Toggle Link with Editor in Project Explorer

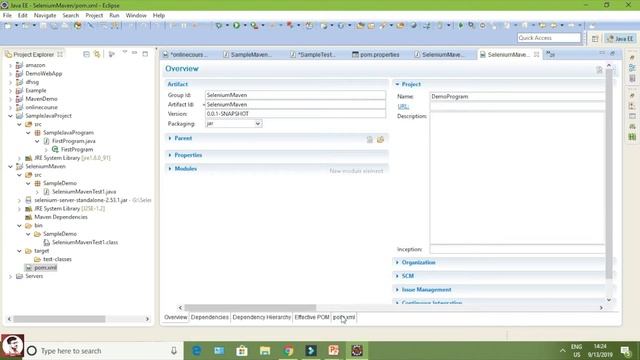[97, 54]
